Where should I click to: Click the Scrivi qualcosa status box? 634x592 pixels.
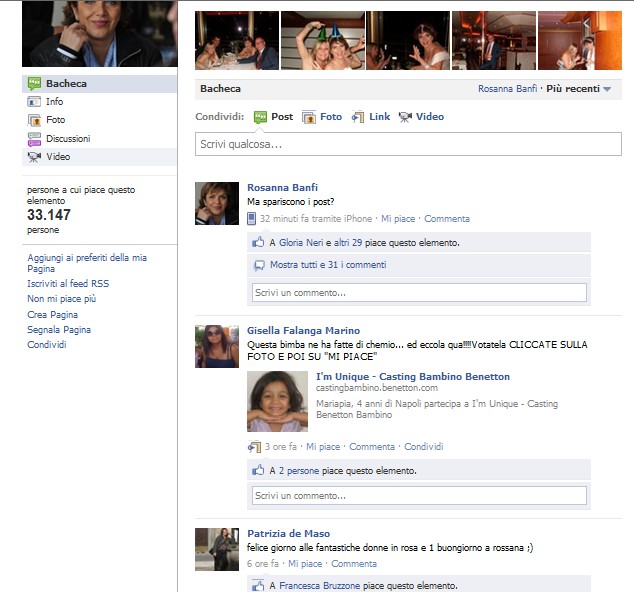(x=408, y=144)
